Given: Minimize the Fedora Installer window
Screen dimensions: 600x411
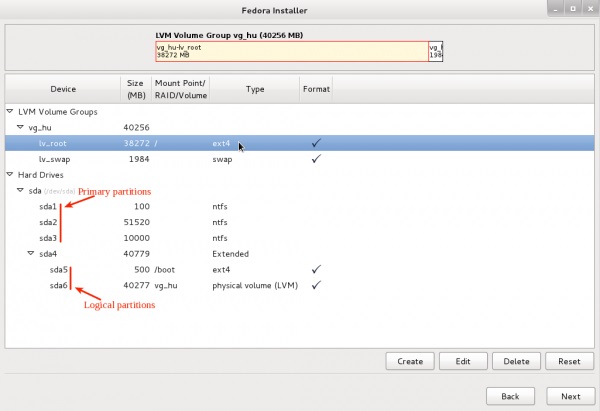Looking at the screenshot, I should (556, 9).
